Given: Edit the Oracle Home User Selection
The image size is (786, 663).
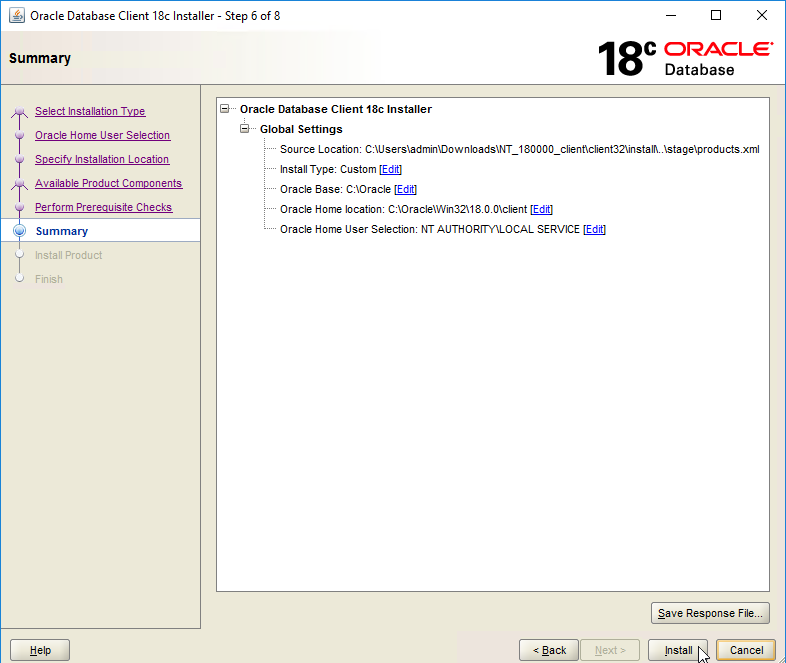Looking at the screenshot, I should (x=595, y=230).
